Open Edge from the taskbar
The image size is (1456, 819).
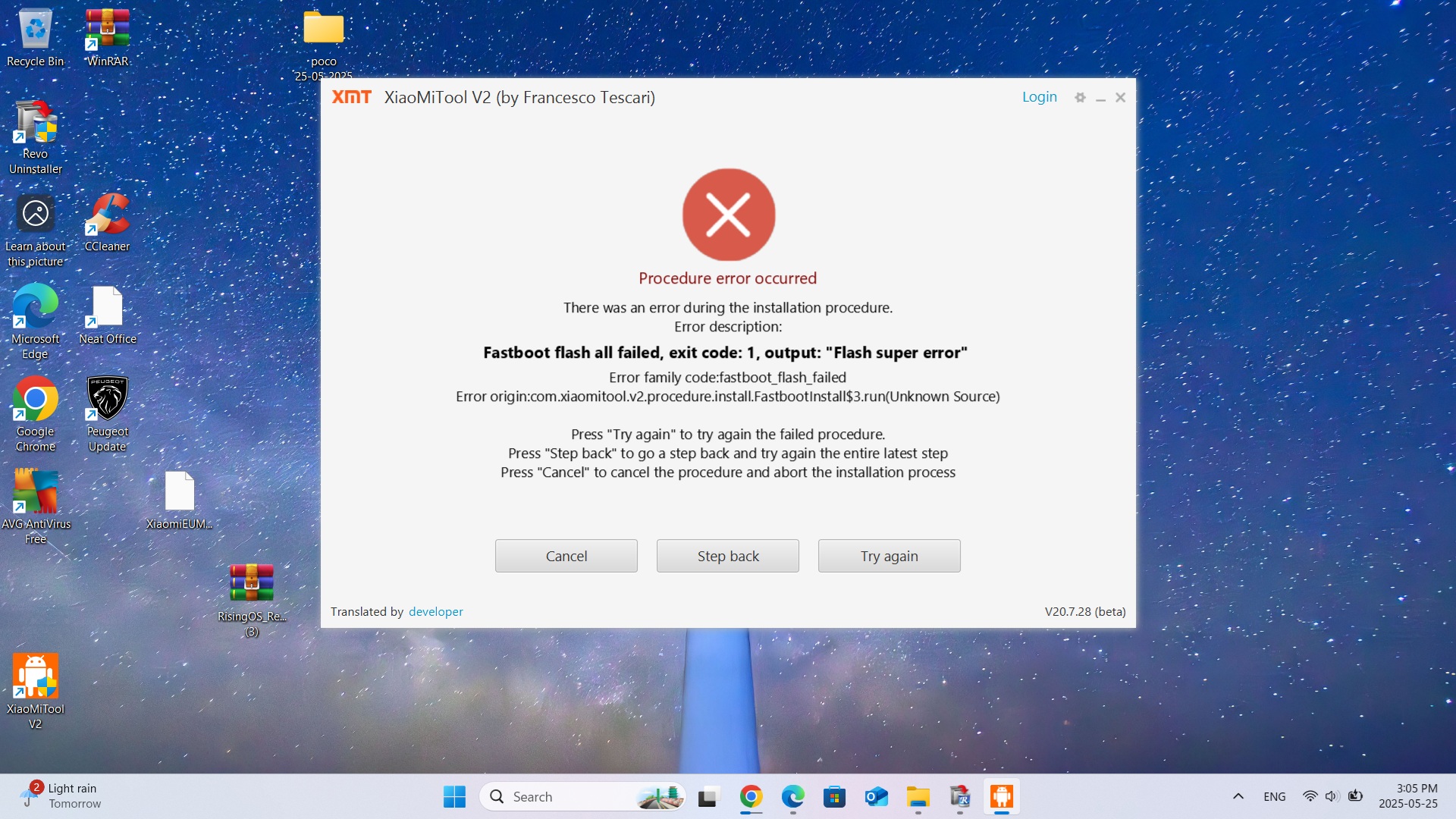click(x=792, y=796)
